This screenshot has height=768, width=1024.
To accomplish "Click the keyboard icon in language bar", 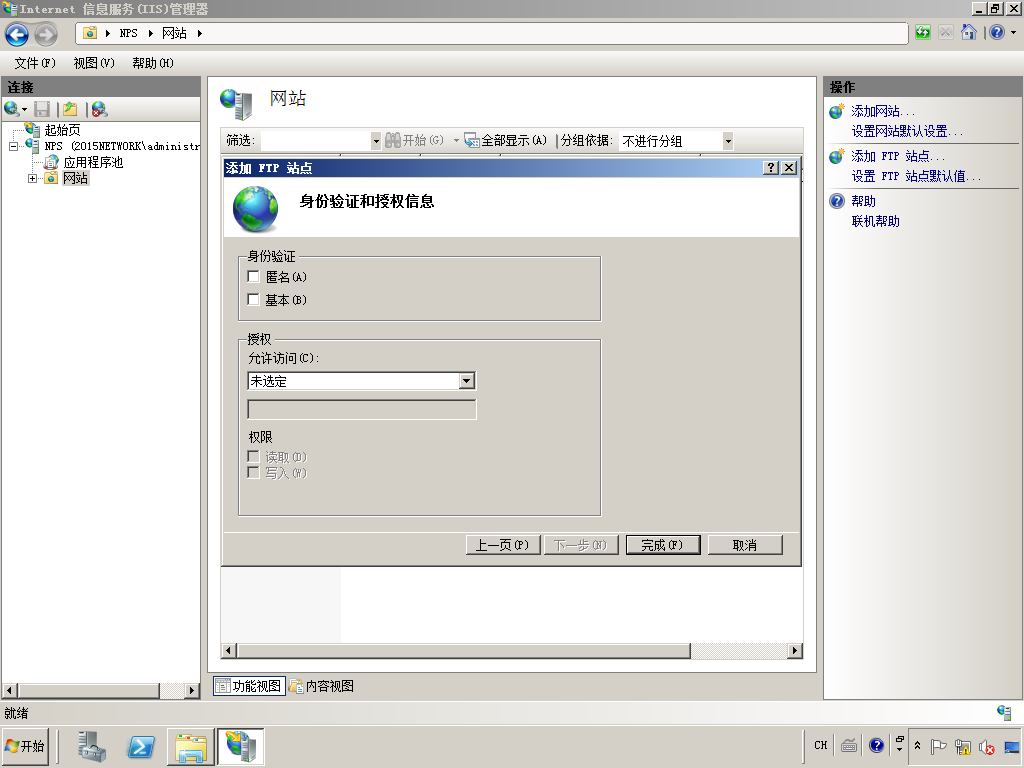I will [x=849, y=745].
